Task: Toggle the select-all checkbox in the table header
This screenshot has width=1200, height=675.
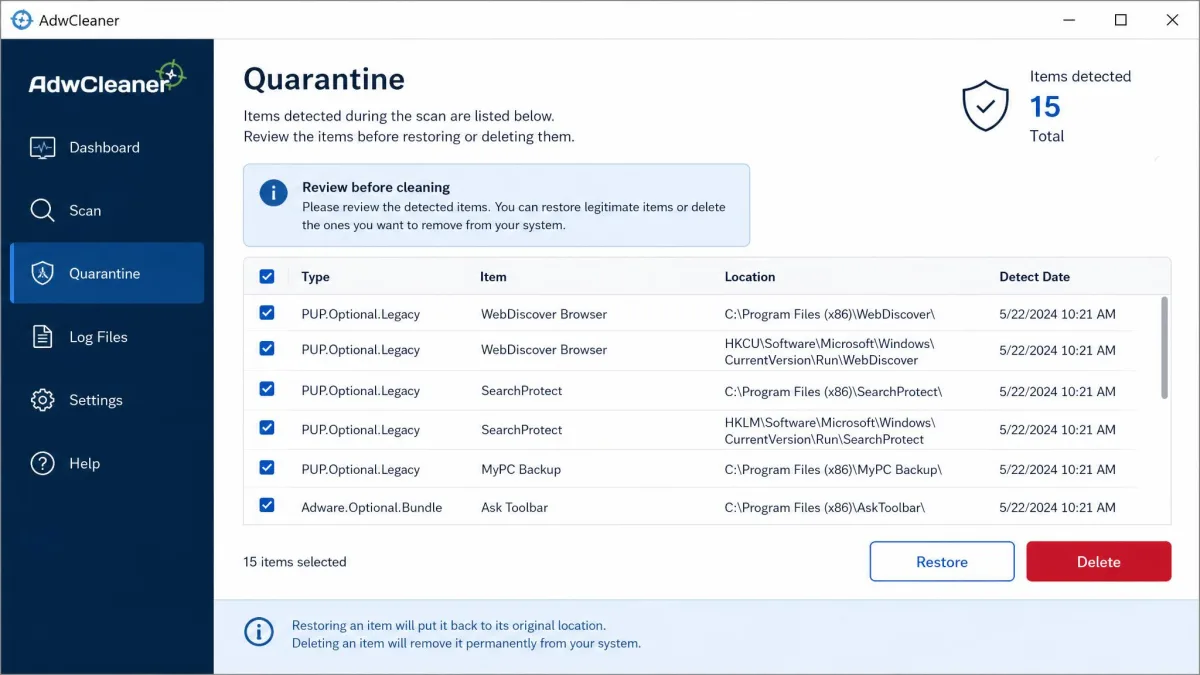Action: tap(267, 277)
